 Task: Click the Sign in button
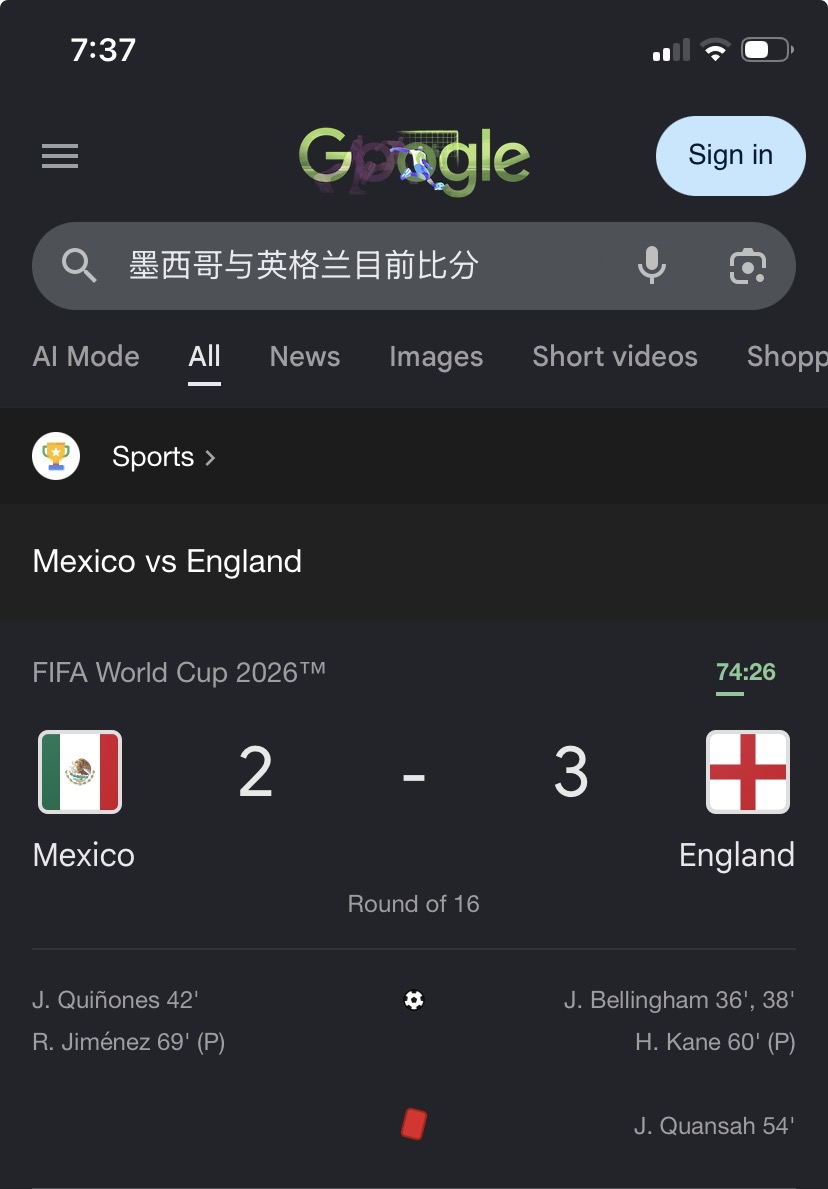(x=730, y=155)
